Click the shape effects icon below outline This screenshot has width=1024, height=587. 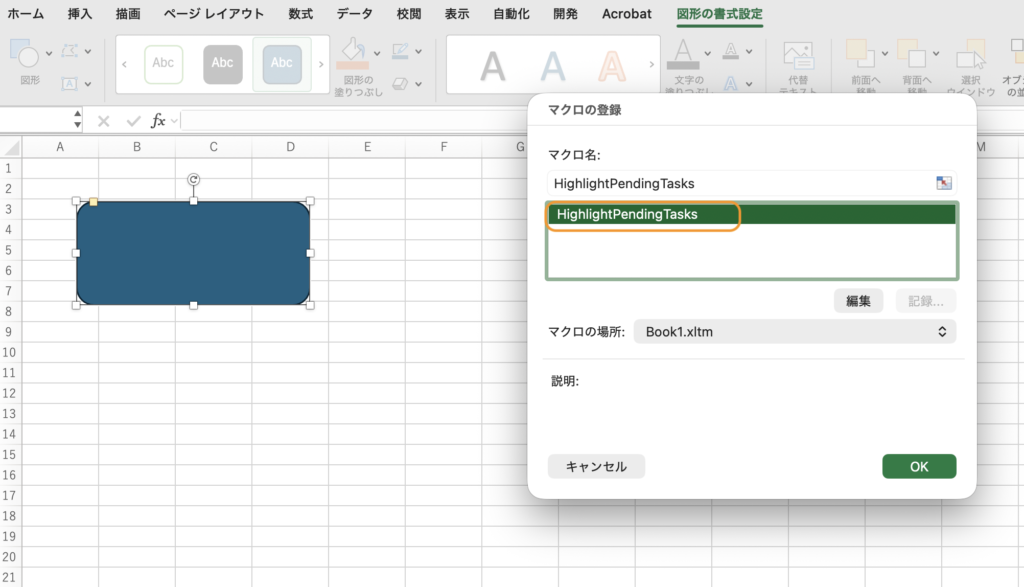pos(400,84)
